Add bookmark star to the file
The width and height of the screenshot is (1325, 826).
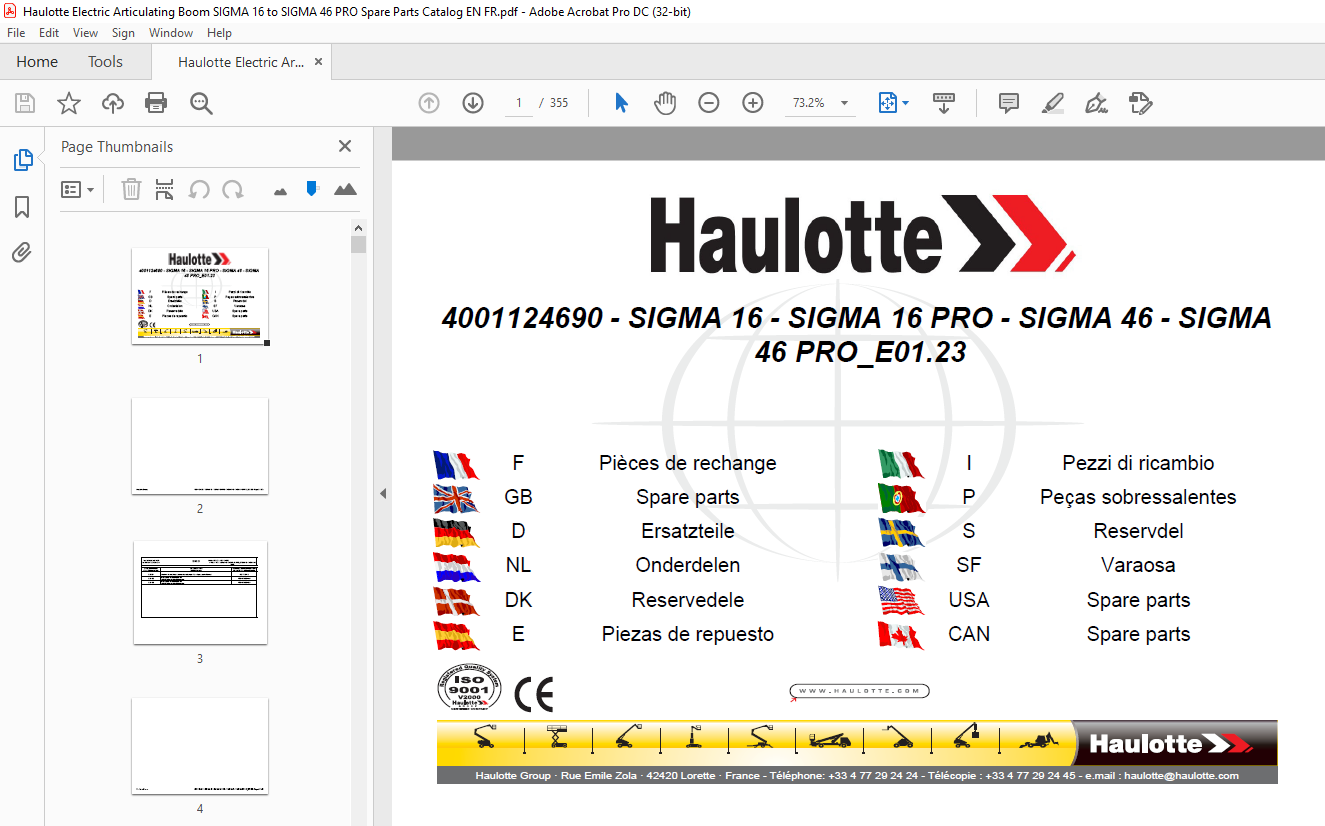point(68,103)
